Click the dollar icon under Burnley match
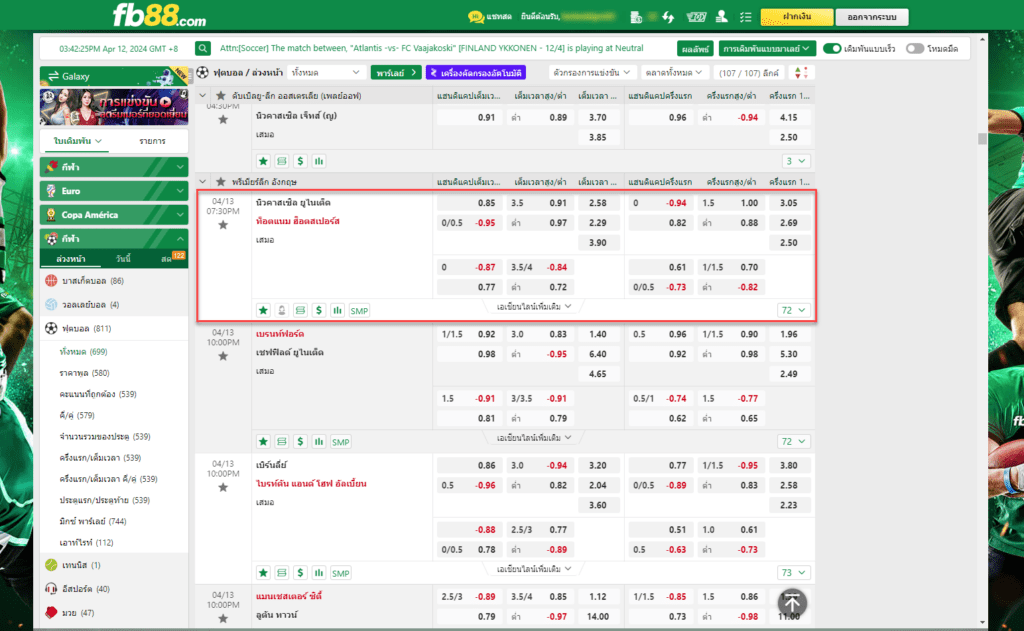Screen dimensions: 1024x631 (x=300, y=573)
